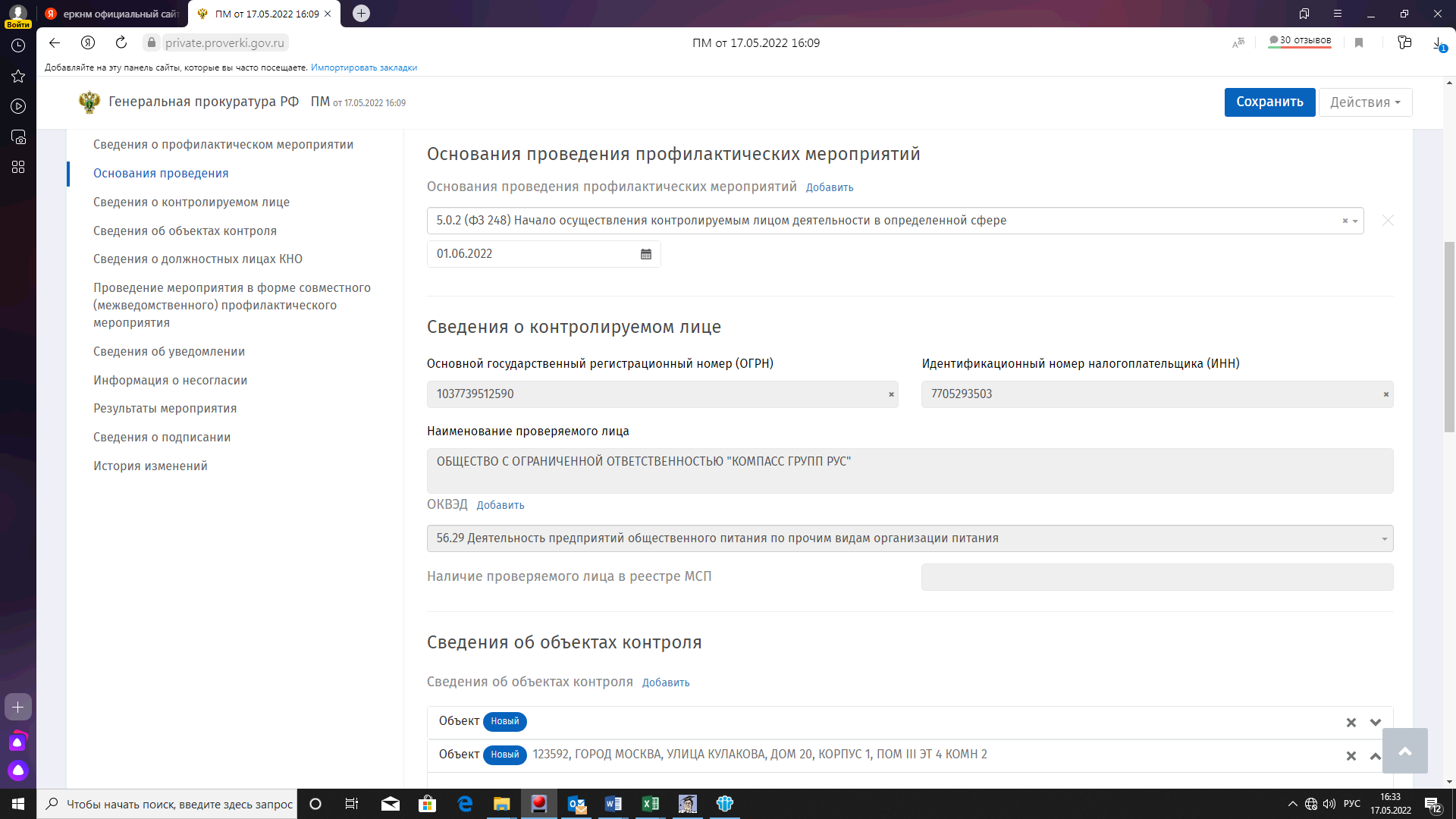The width and height of the screenshot is (1456, 819).
Task: Show hidden system tray icons
Action: pos(1293,804)
